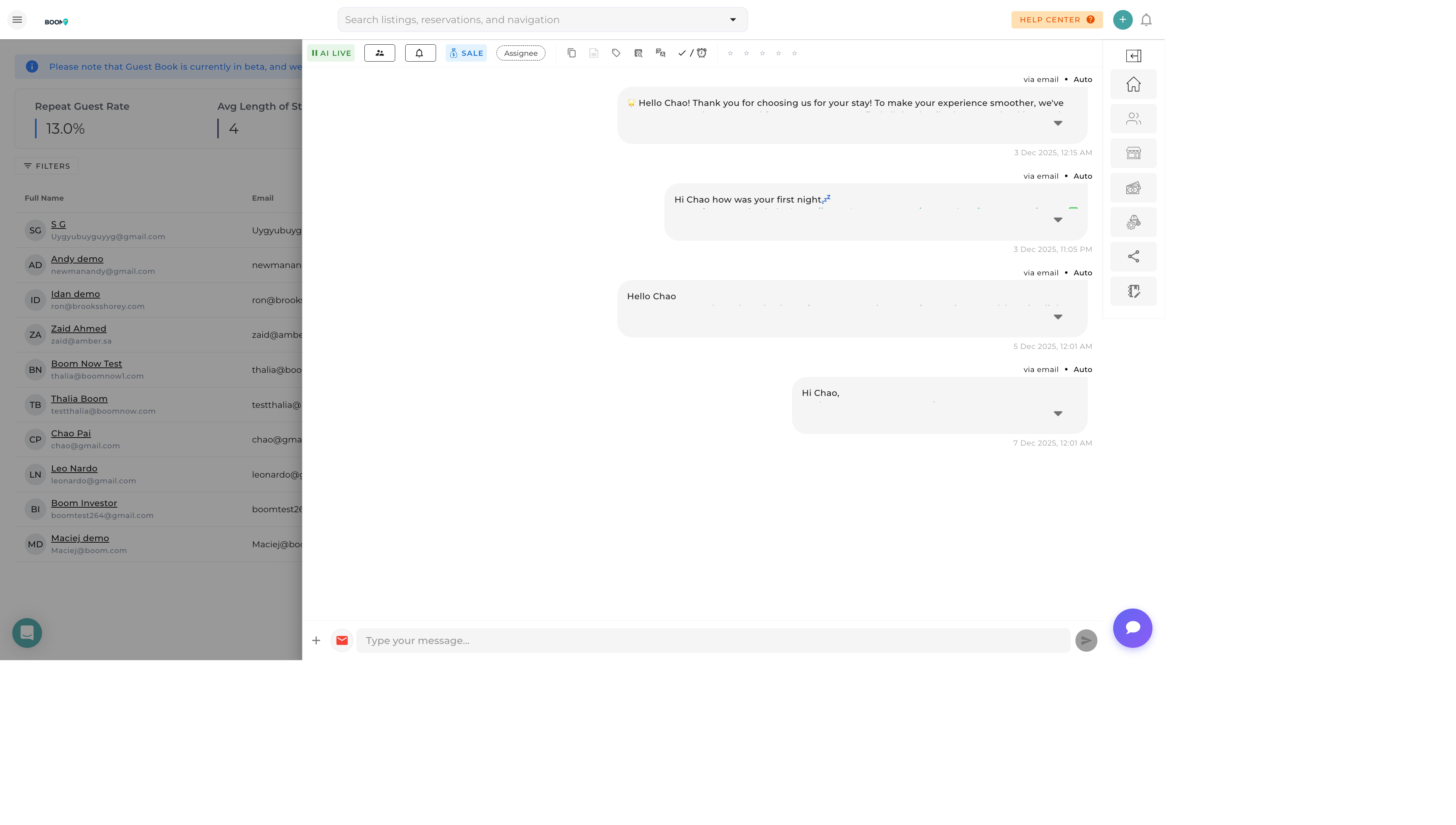Open the Share options in the right sidebar
This screenshot has width=1456, height=825.
pos(1133,256)
